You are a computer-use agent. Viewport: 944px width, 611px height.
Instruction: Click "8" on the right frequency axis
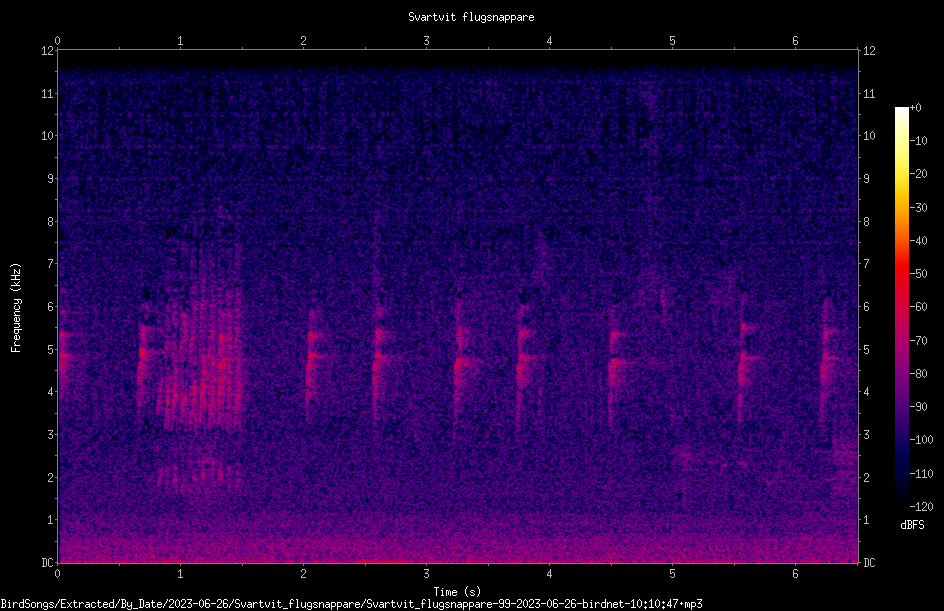[x=866, y=222]
